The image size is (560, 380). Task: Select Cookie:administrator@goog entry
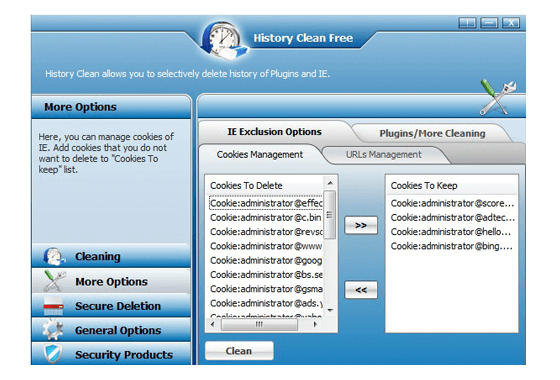pos(266,260)
